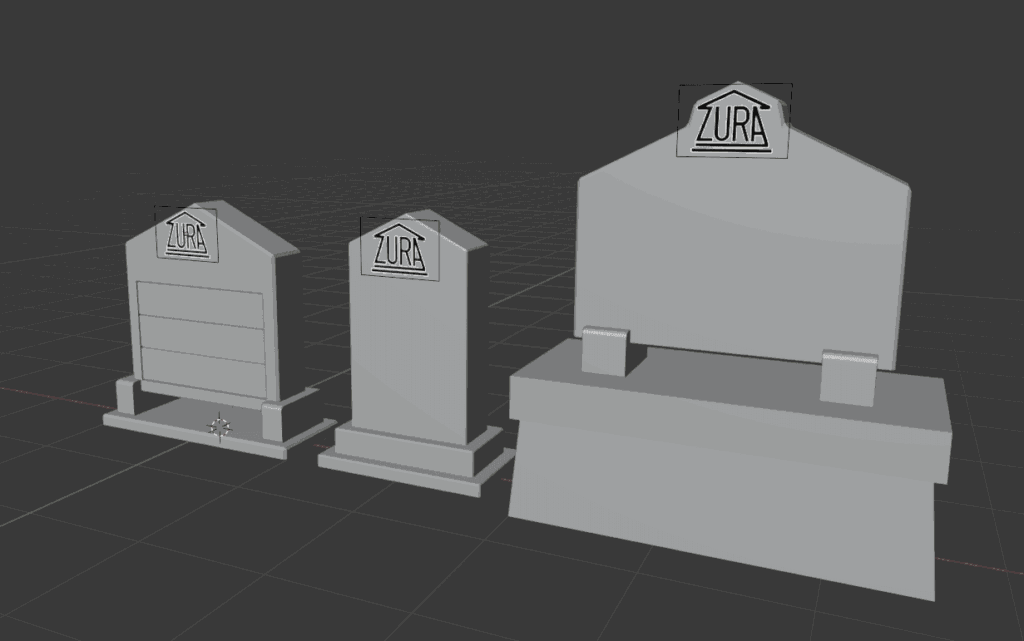The image size is (1024, 641).
Task: Select the left support block on the large tombstone
Action: tap(605, 351)
